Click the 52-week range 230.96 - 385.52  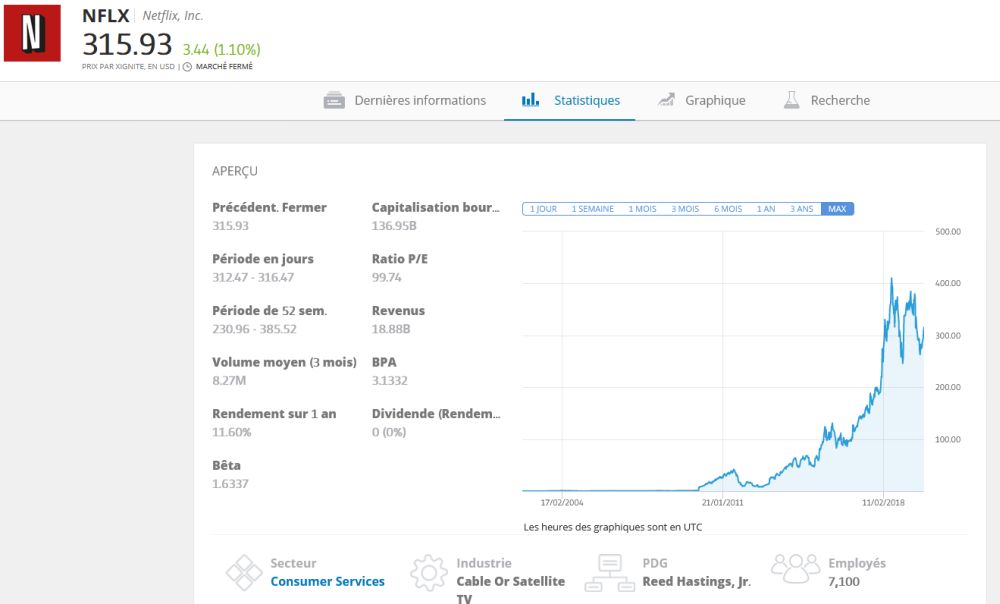[x=254, y=329]
